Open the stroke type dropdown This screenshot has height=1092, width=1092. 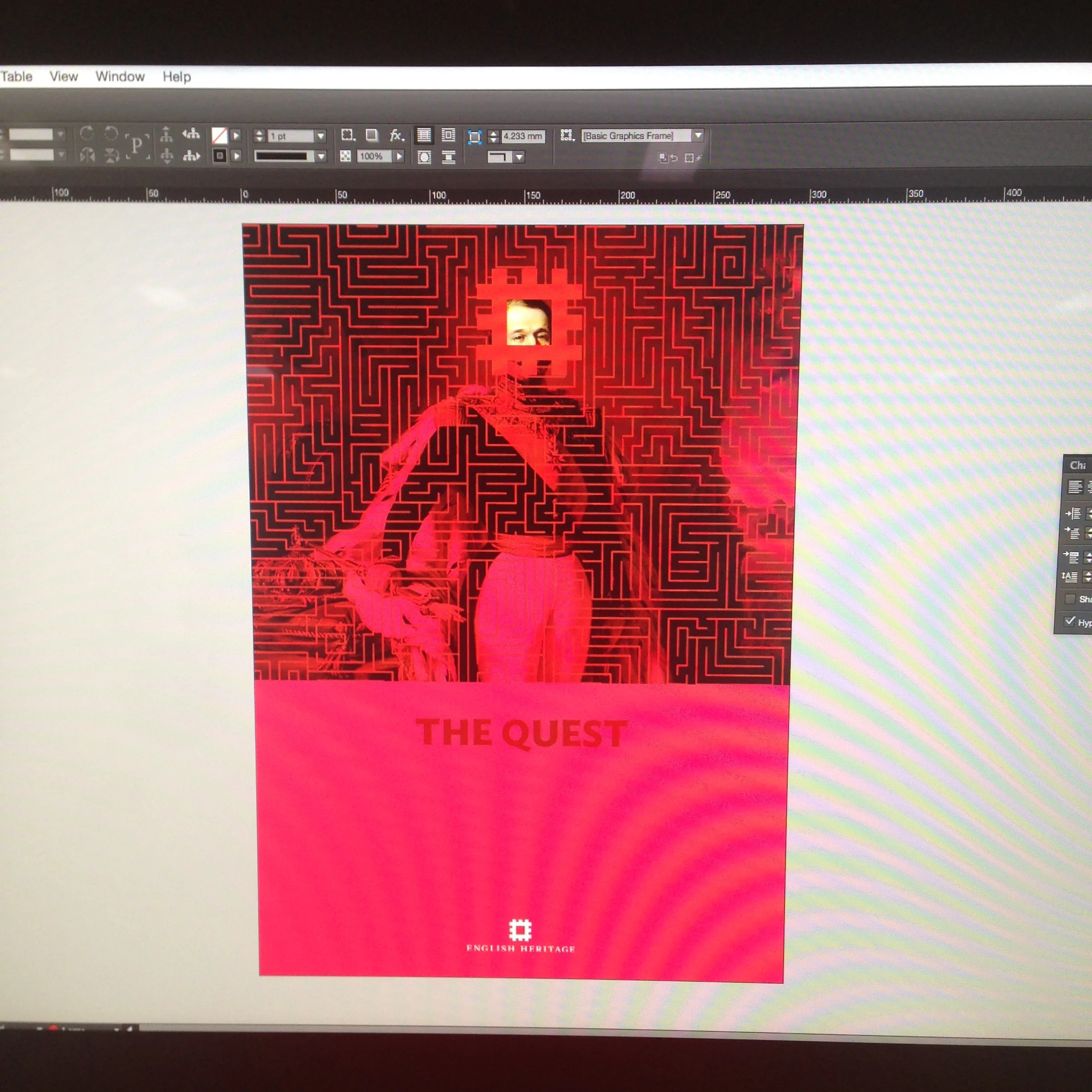tap(321, 157)
